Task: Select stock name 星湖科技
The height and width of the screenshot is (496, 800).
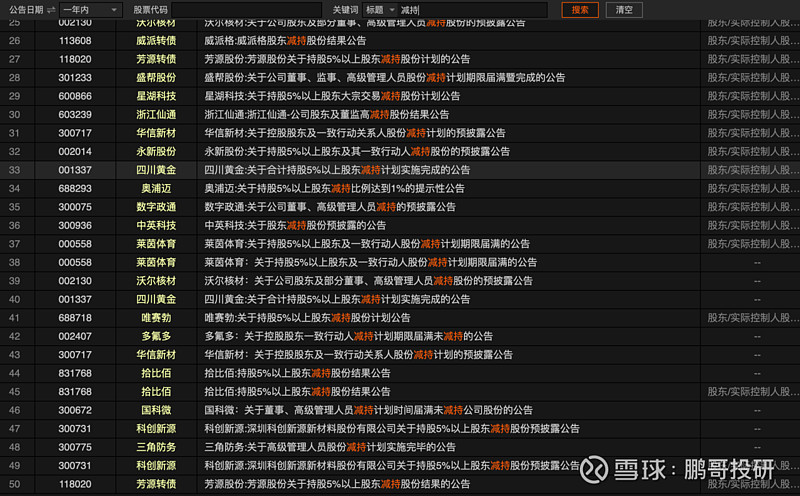Action: pyautogui.click(x=156, y=96)
